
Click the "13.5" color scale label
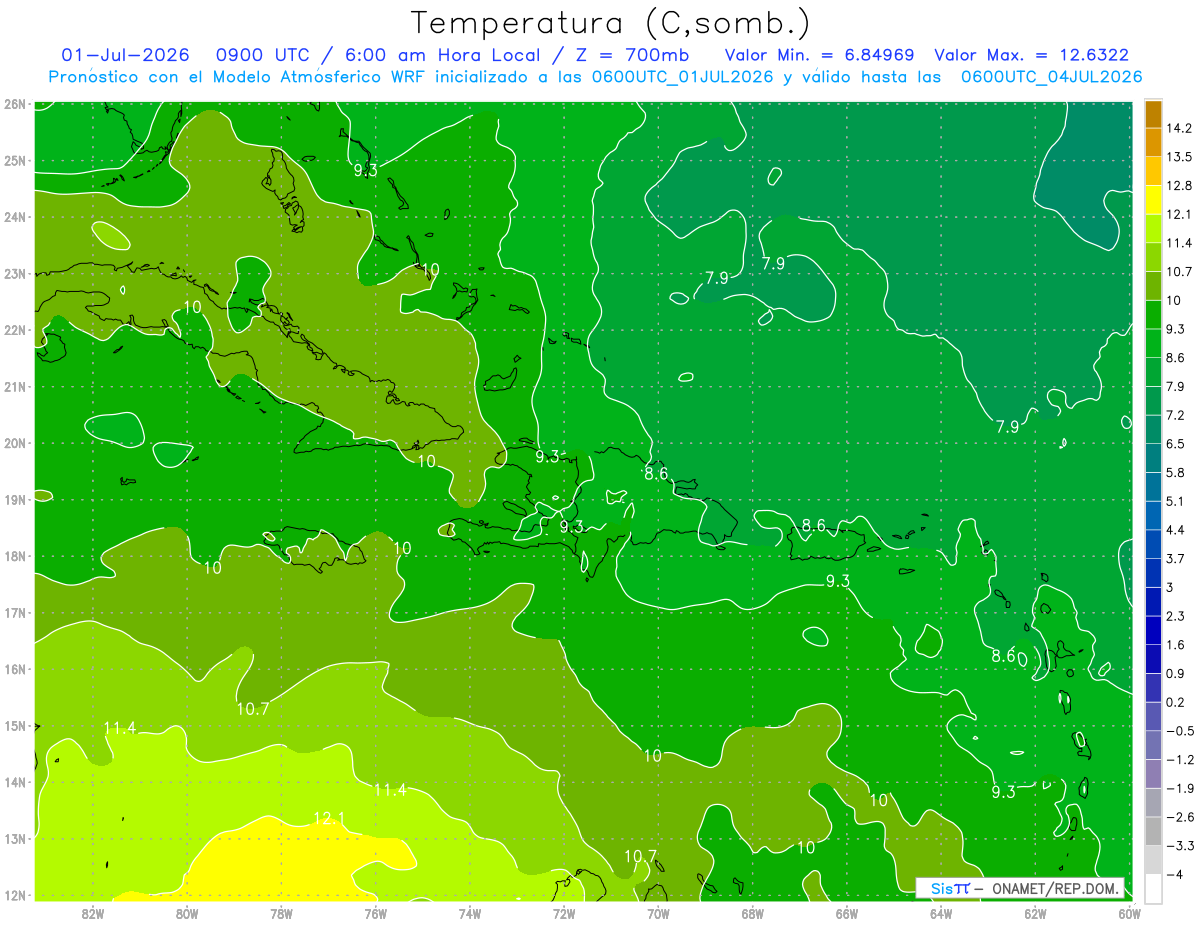point(1180,157)
